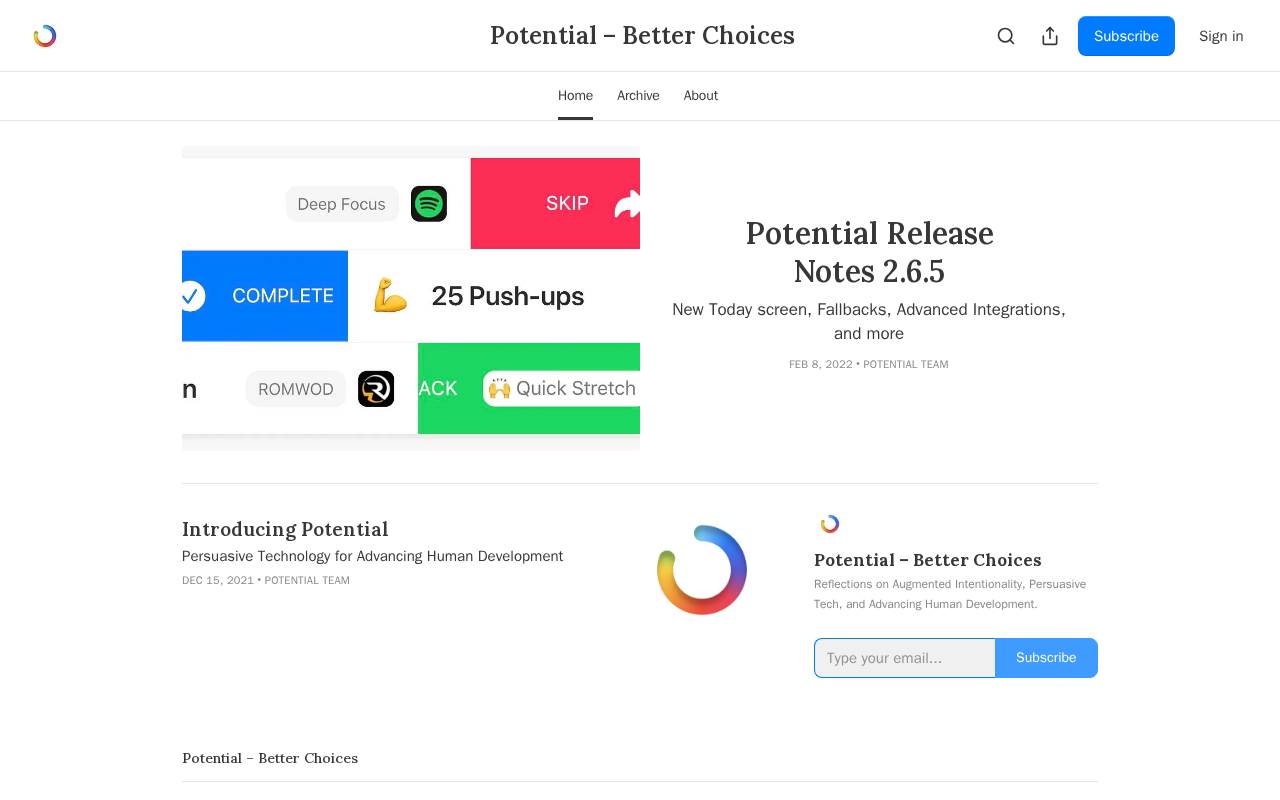Click footer heading Potential – Better Choices
Screen dimensions: 1280x800
(x=270, y=758)
